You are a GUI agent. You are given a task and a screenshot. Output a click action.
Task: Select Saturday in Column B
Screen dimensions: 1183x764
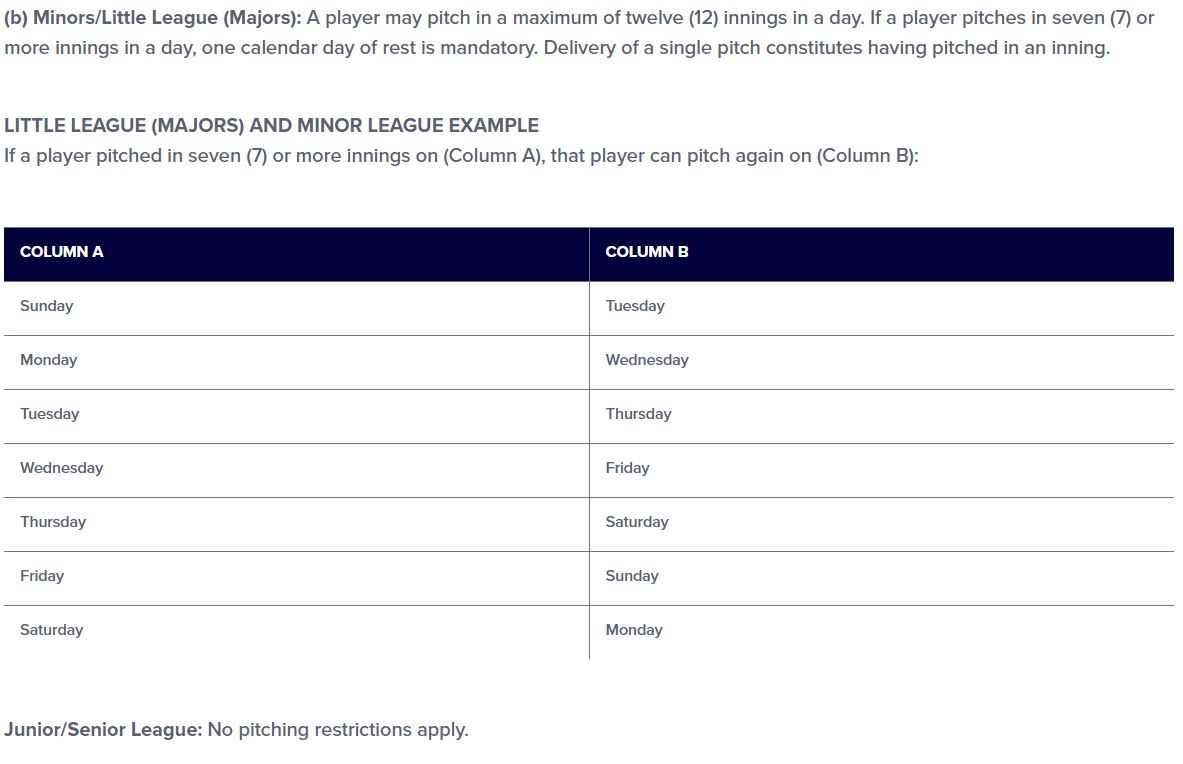881,524
